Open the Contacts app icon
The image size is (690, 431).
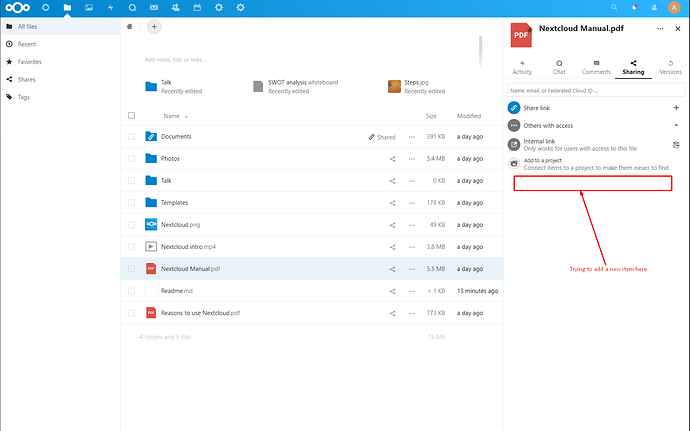tap(175, 7)
